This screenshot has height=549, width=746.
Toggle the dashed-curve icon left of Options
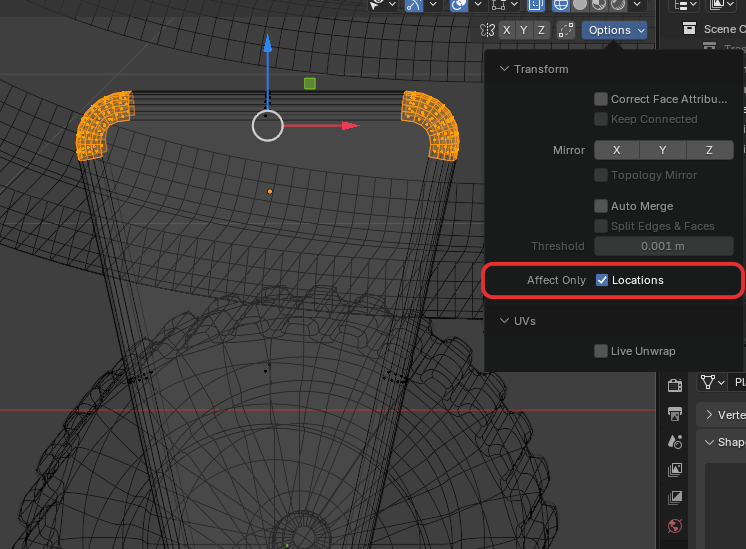pyautogui.click(x=566, y=30)
